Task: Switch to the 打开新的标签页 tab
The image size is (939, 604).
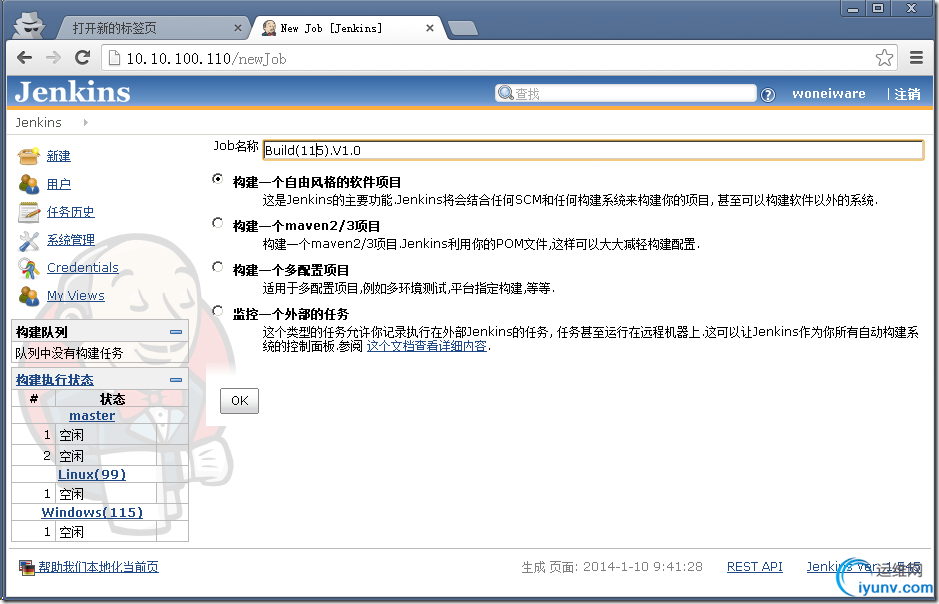Action: pos(153,28)
